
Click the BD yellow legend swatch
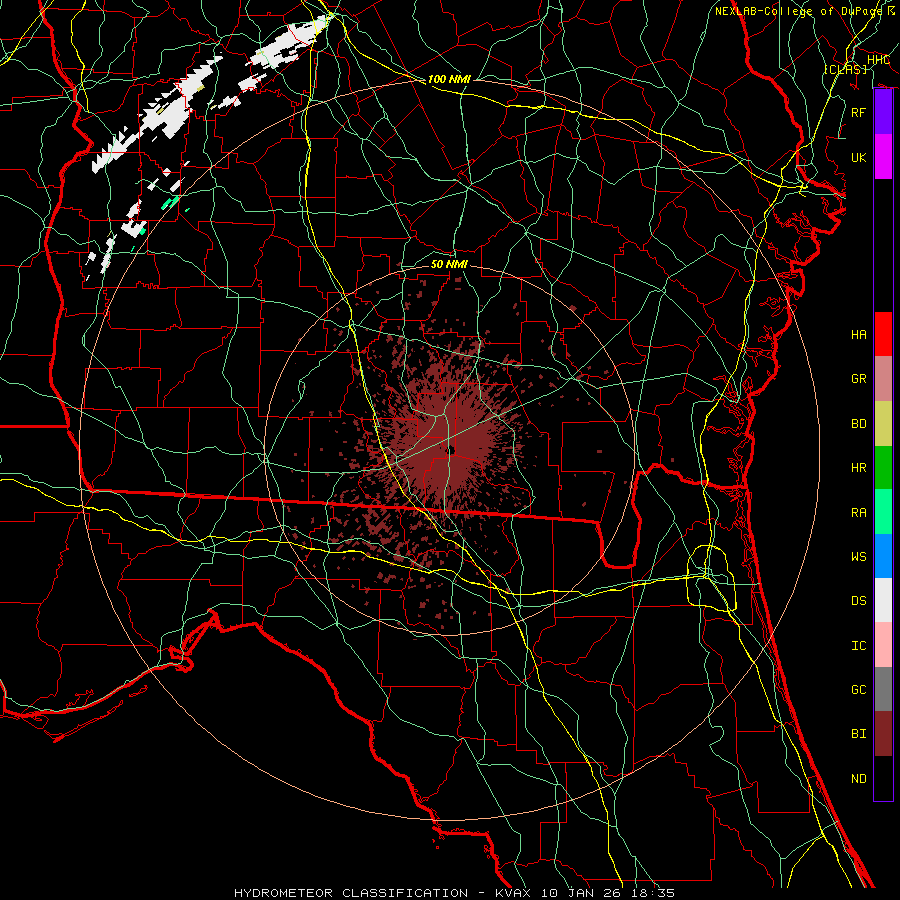click(883, 423)
